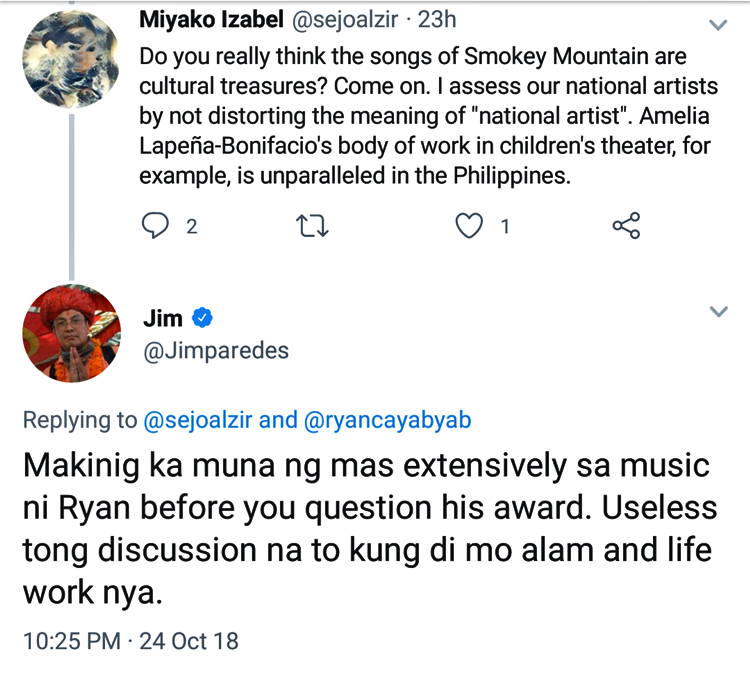This screenshot has height=674, width=750.
Task: Open @sejoalzir in the Replying to line
Action: tap(198, 421)
